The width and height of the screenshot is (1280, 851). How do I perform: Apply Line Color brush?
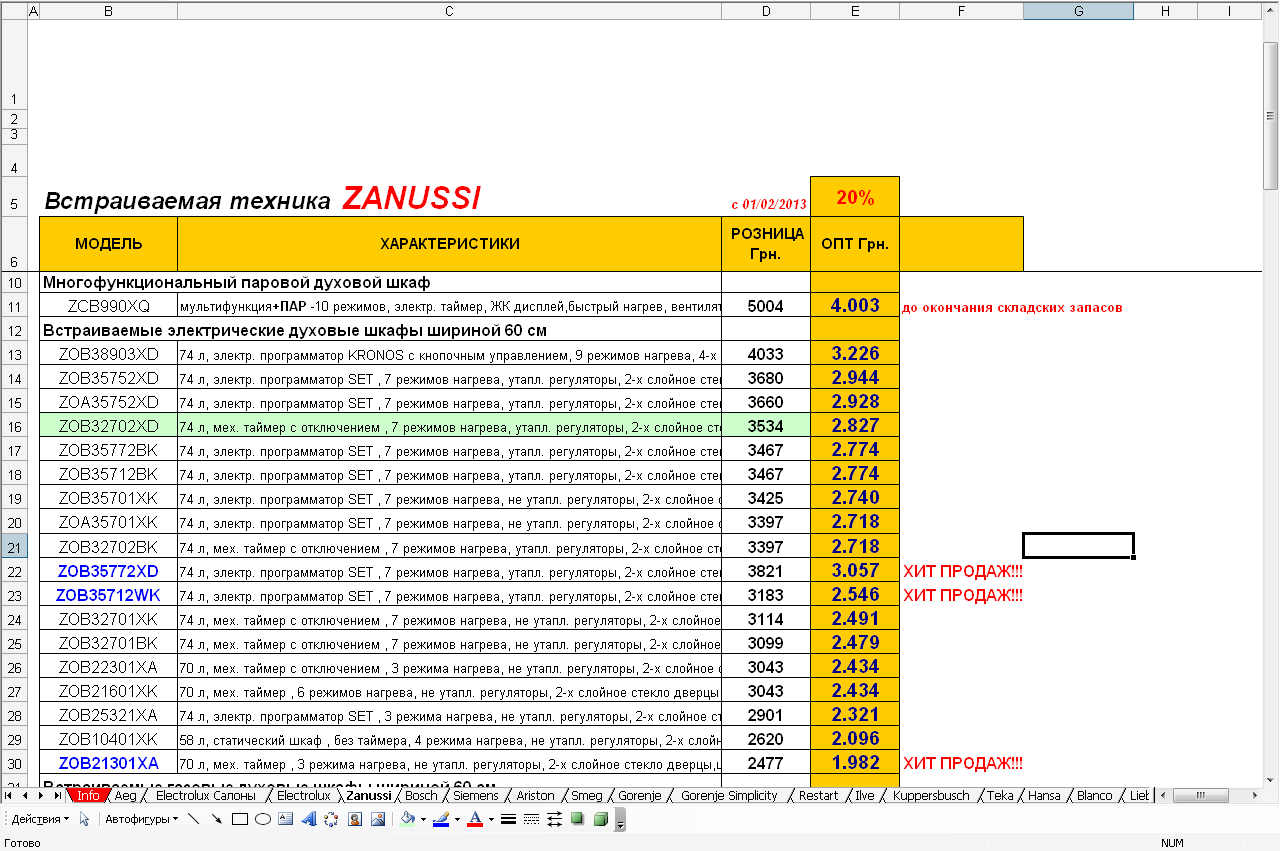[x=441, y=819]
